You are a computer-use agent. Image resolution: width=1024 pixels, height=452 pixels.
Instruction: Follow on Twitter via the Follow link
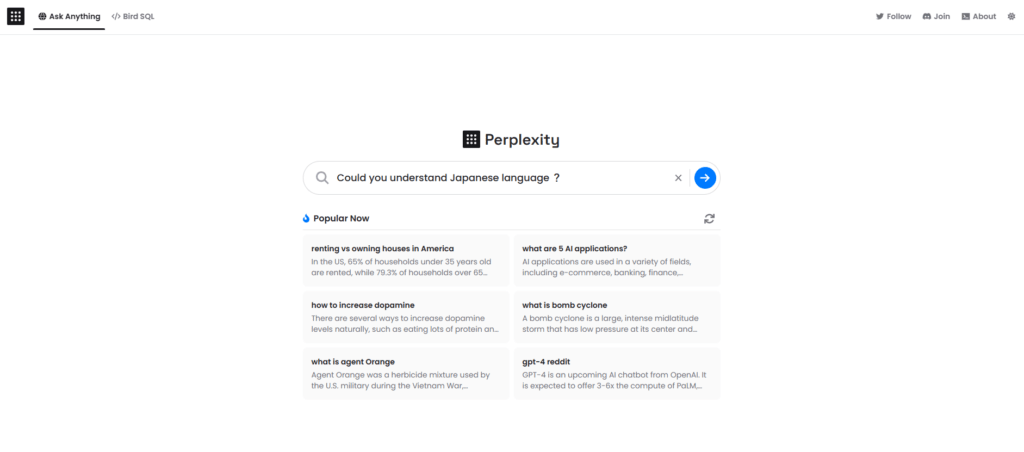coord(893,16)
